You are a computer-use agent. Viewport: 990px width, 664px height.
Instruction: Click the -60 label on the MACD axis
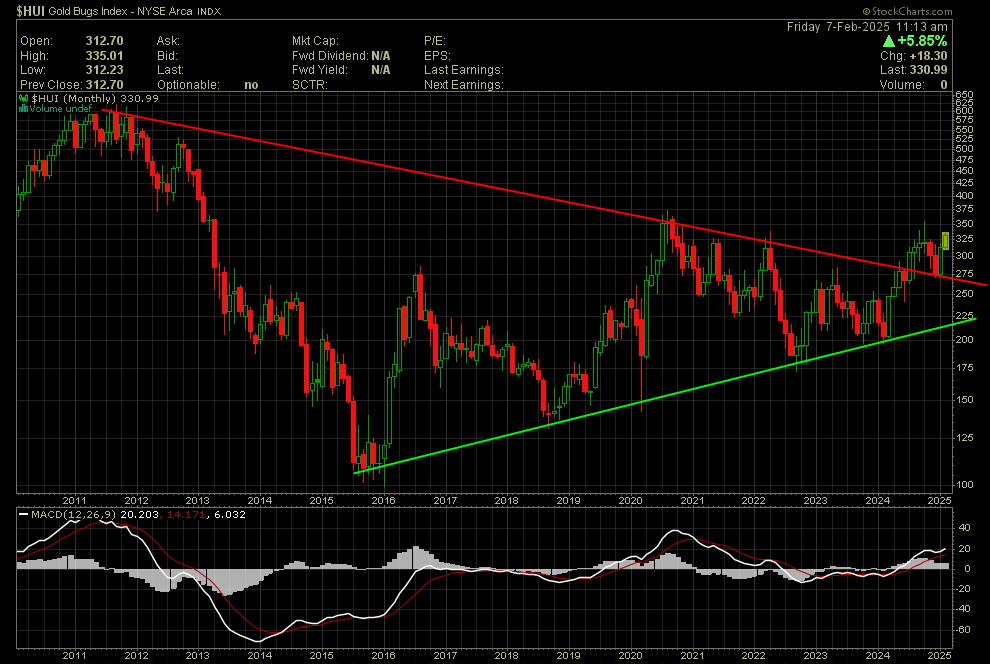pos(963,629)
